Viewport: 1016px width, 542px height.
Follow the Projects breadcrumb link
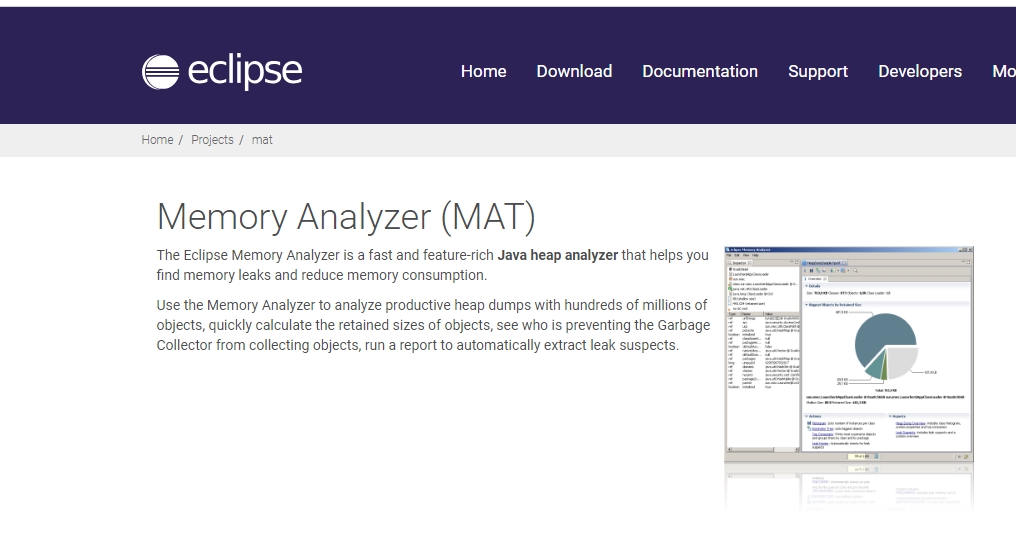[212, 140]
